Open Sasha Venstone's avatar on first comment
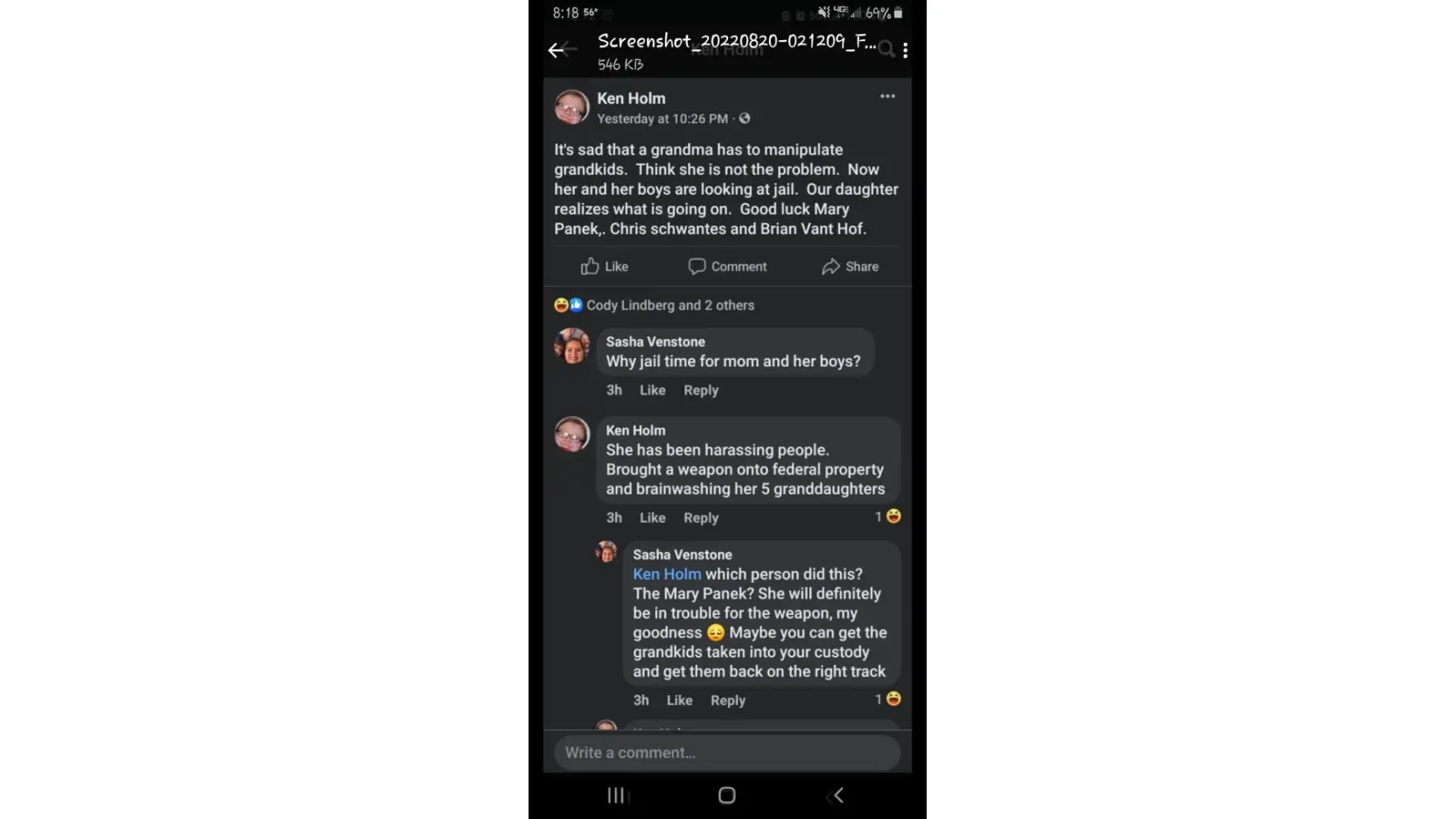Image resolution: width=1456 pixels, height=819 pixels. (x=572, y=346)
